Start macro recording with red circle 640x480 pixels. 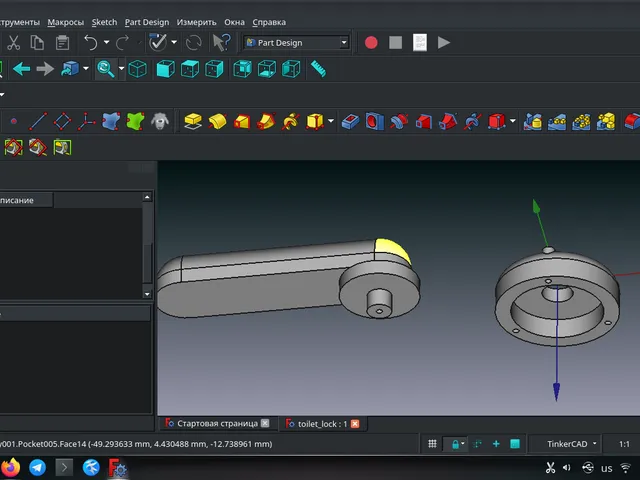click(x=371, y=42)
